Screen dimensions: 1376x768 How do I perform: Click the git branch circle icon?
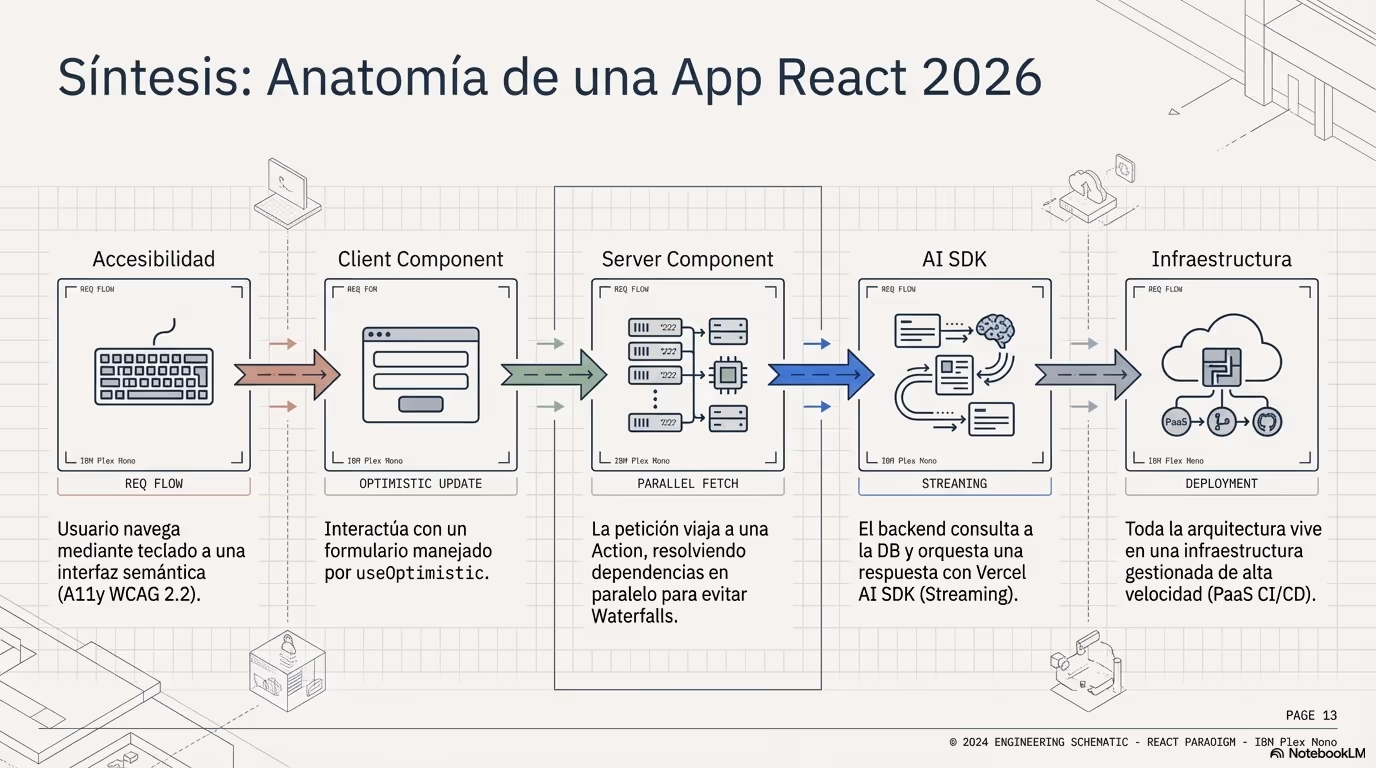[x=1221, y=422]
